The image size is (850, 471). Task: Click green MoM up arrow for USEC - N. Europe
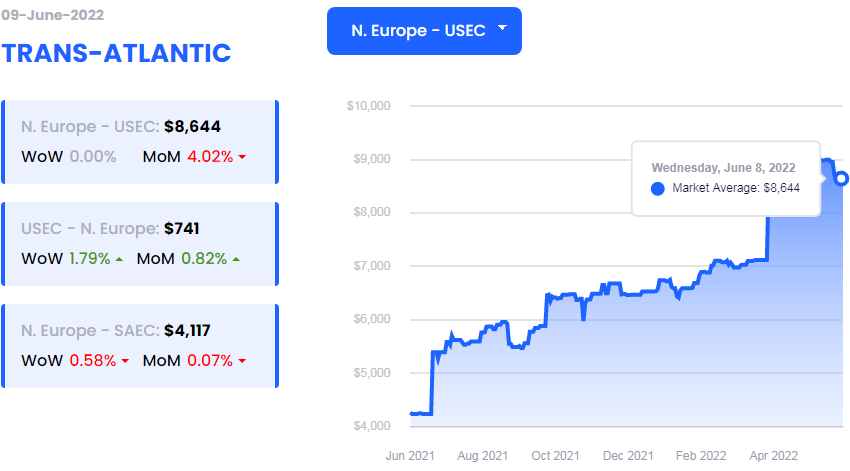(235, 259)
